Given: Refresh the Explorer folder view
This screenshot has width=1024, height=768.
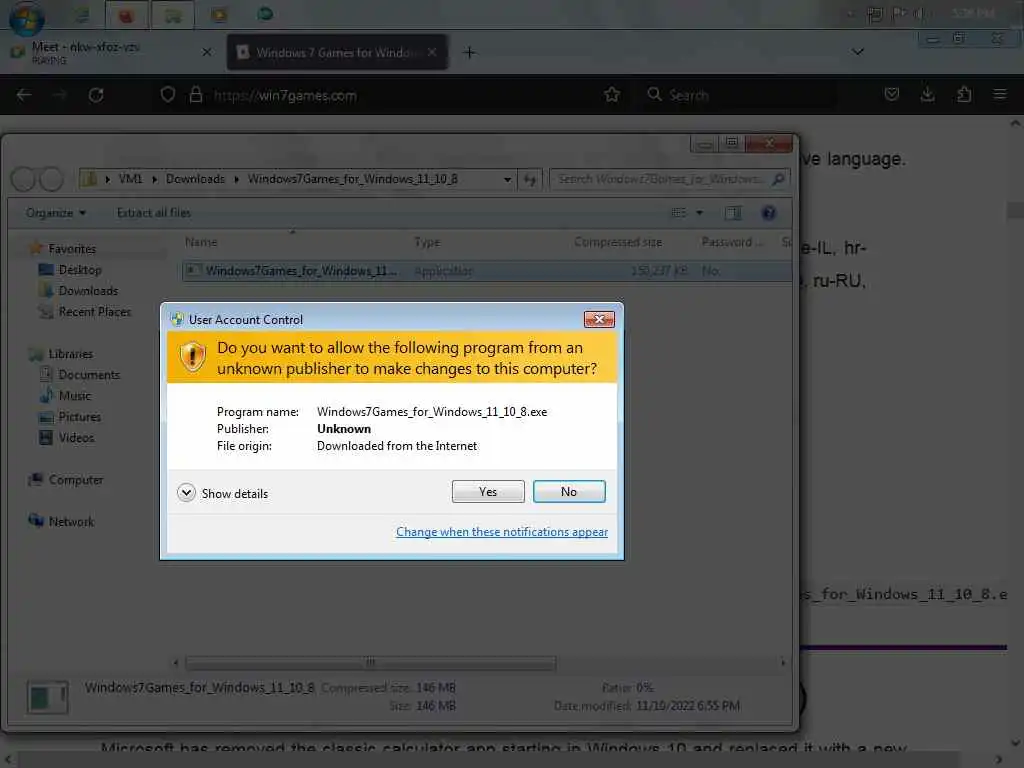Looking at the screenshot, I should (x=530, y=179).
